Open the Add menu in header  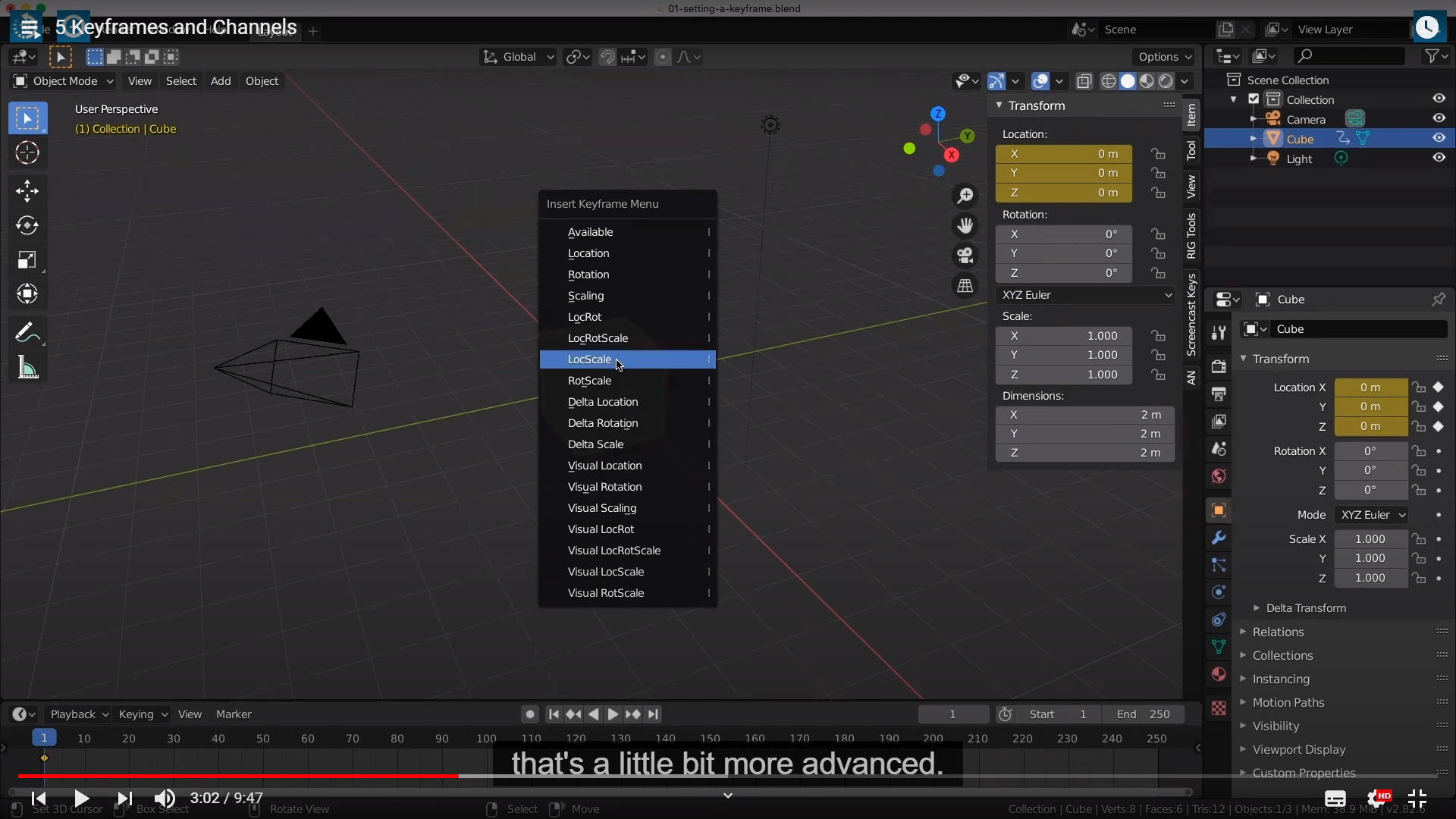(x=221, y=81)
